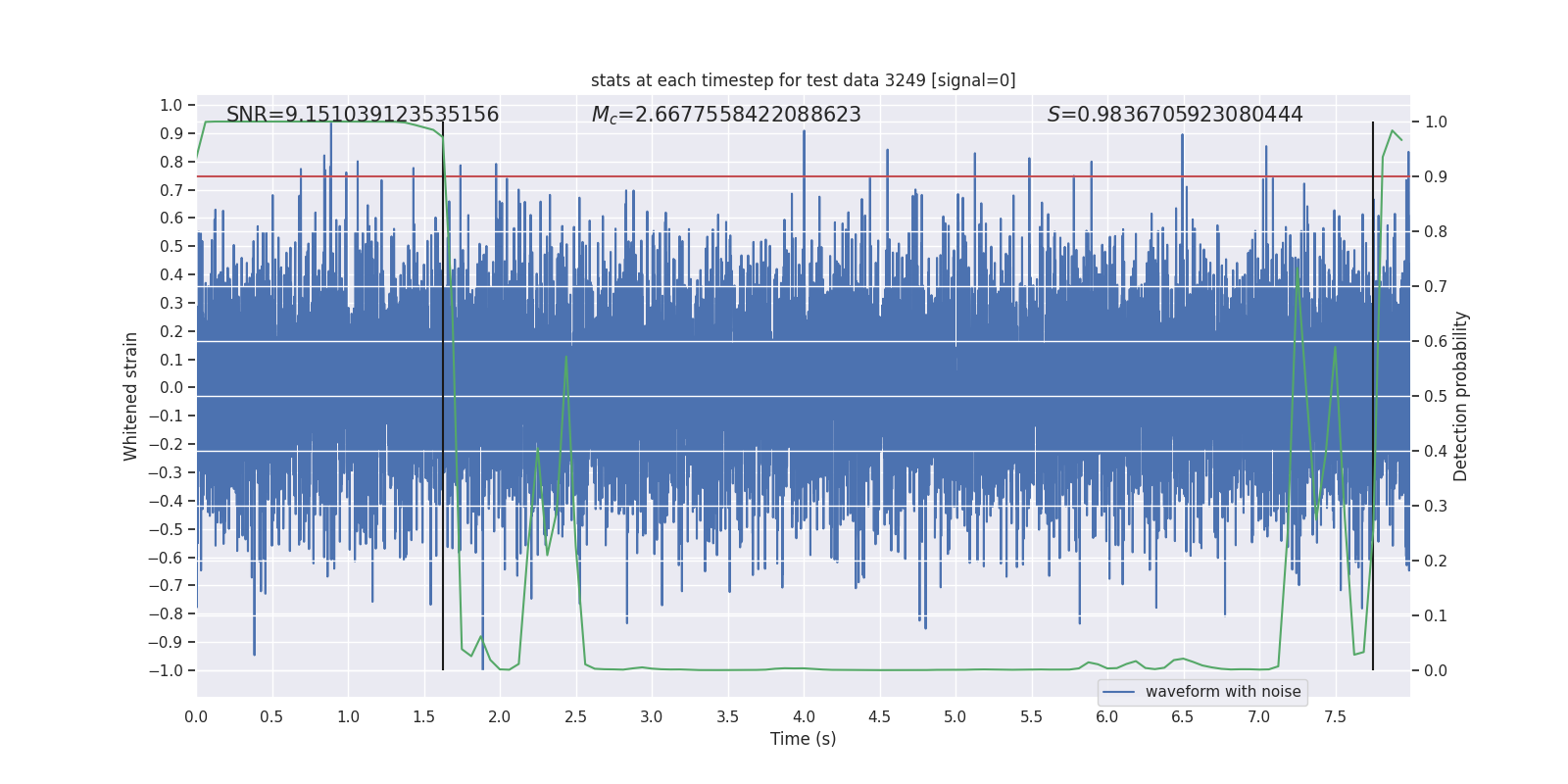Click the 2.5 tick on the Time axis
1568x784 pixels.
pos(575,716)
